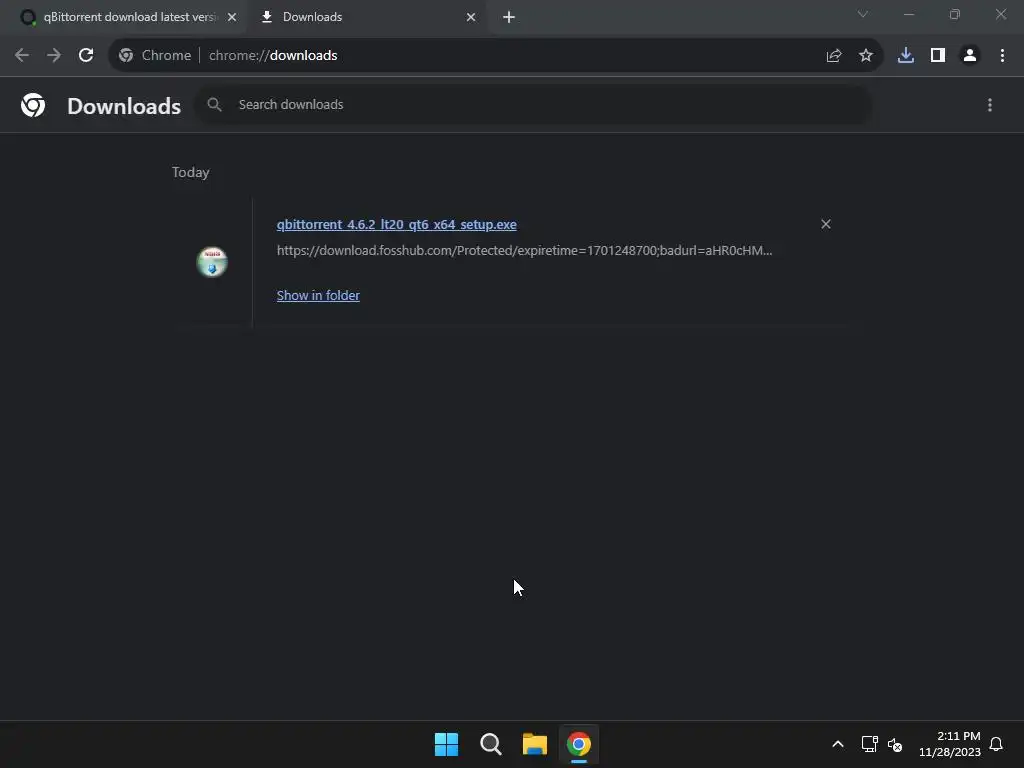
Task: Open the Chrome downloads tray icon
Action: point(906,56)
